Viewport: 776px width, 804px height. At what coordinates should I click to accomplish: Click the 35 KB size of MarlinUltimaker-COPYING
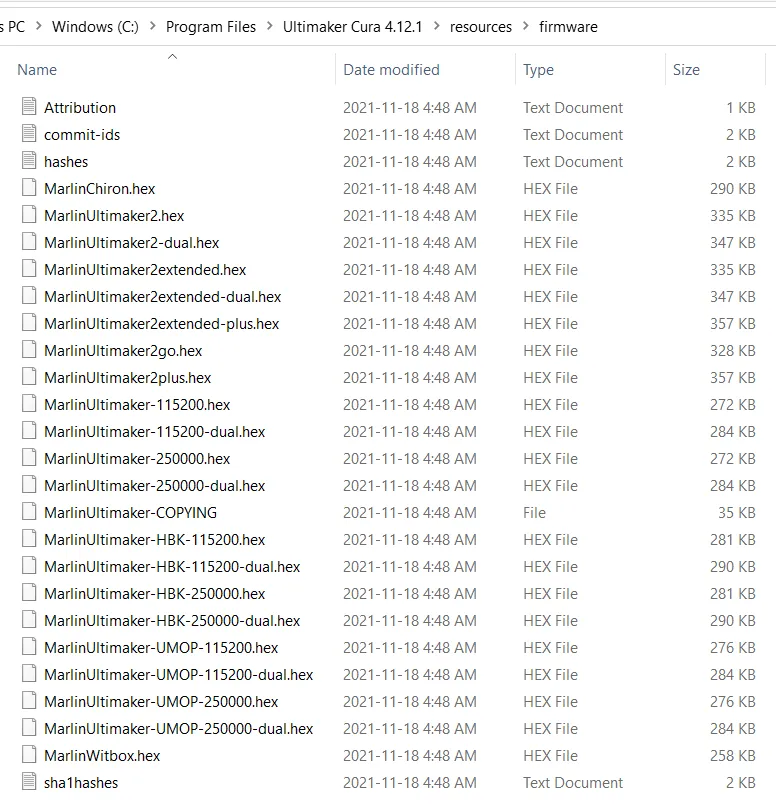pos(737,513)
